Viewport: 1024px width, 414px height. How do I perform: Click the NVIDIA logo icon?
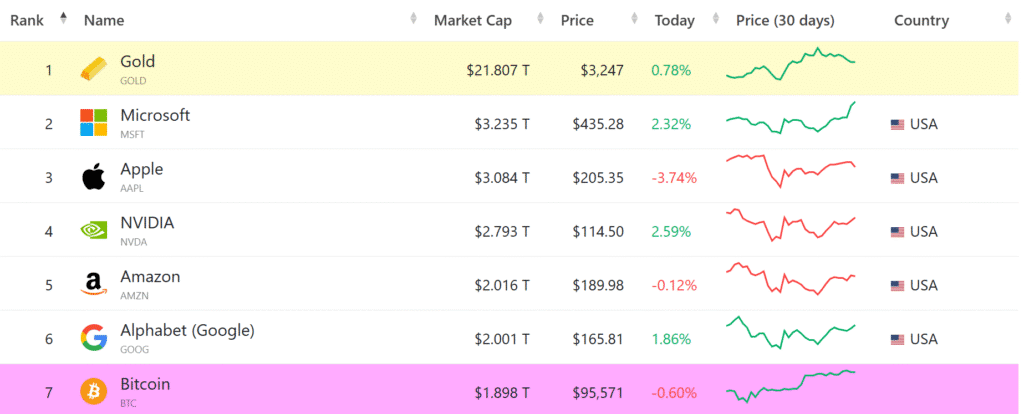click(x=93, y=231)
